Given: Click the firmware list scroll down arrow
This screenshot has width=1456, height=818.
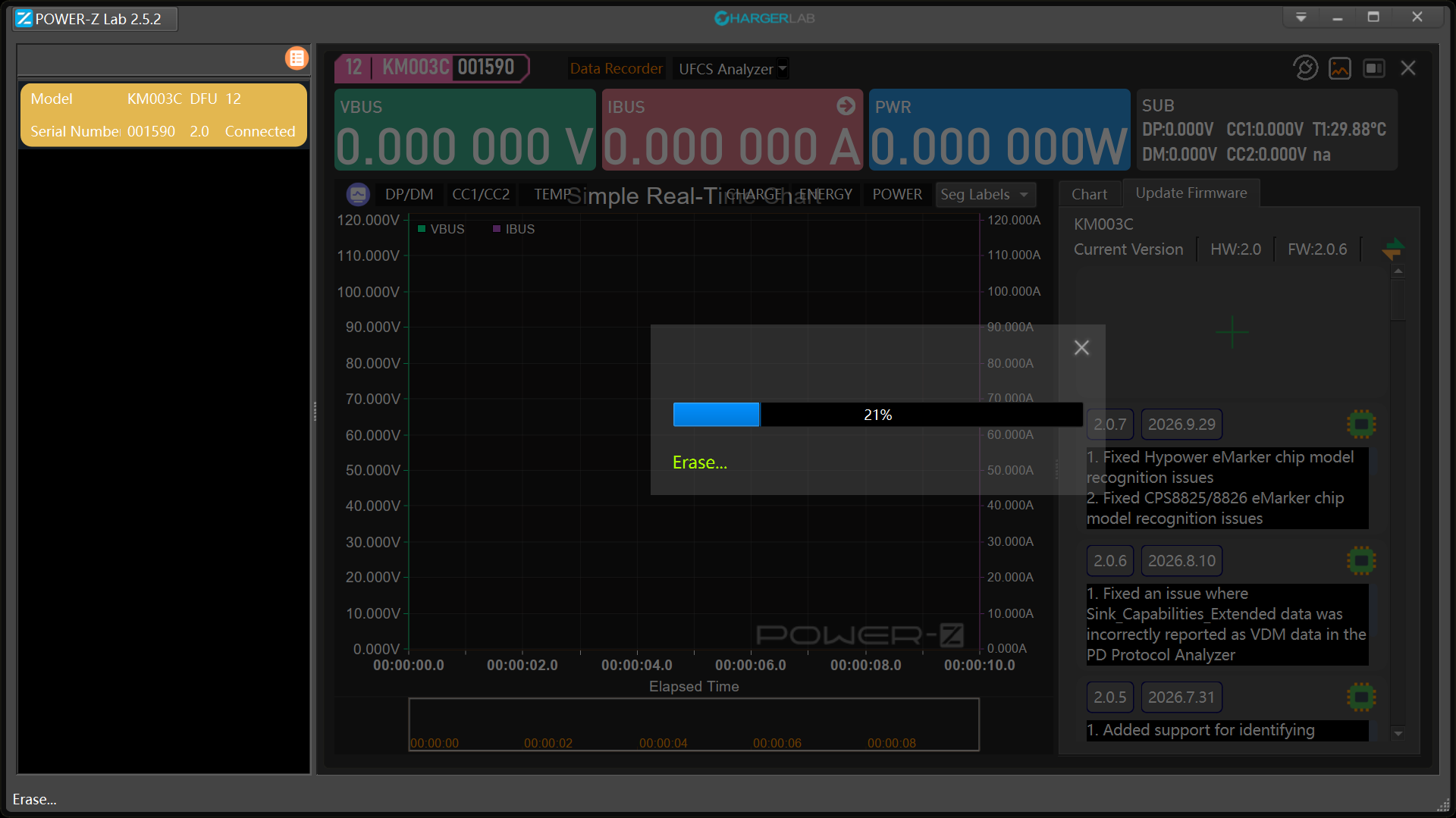Looking at the screenshot, I should (x=1398, y=733).
